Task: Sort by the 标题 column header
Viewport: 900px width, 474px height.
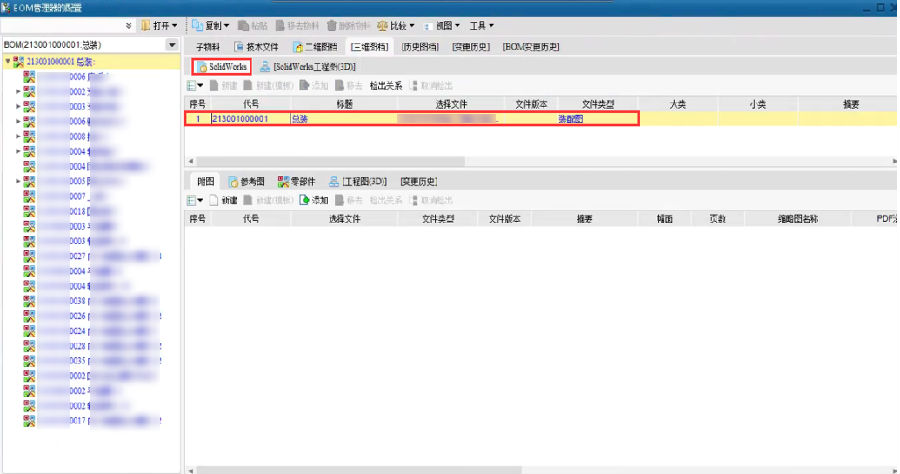Action: click(344, 104)
